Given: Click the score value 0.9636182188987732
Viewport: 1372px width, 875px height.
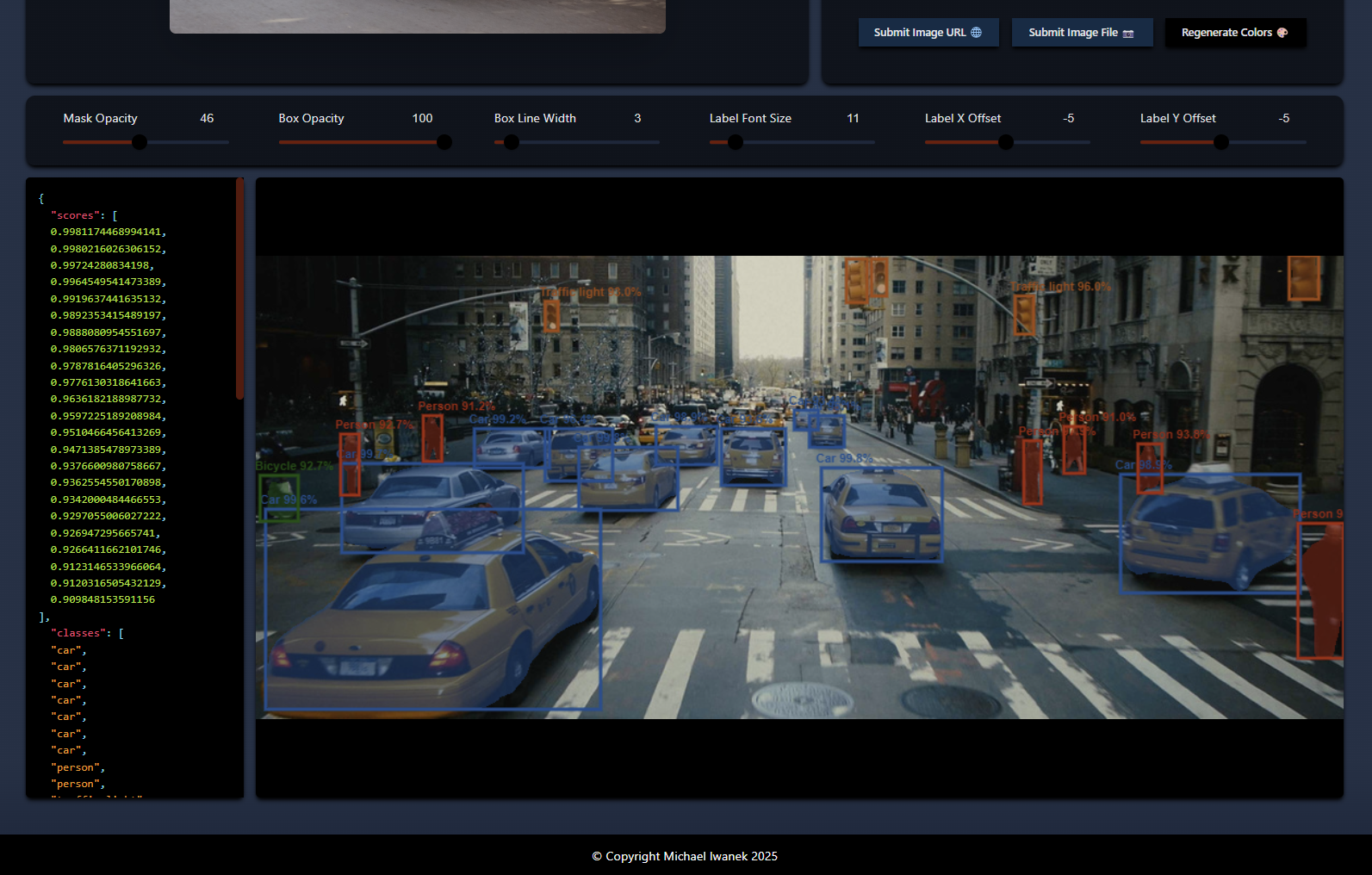Looking at the screenshot, I should pos(108,399).
